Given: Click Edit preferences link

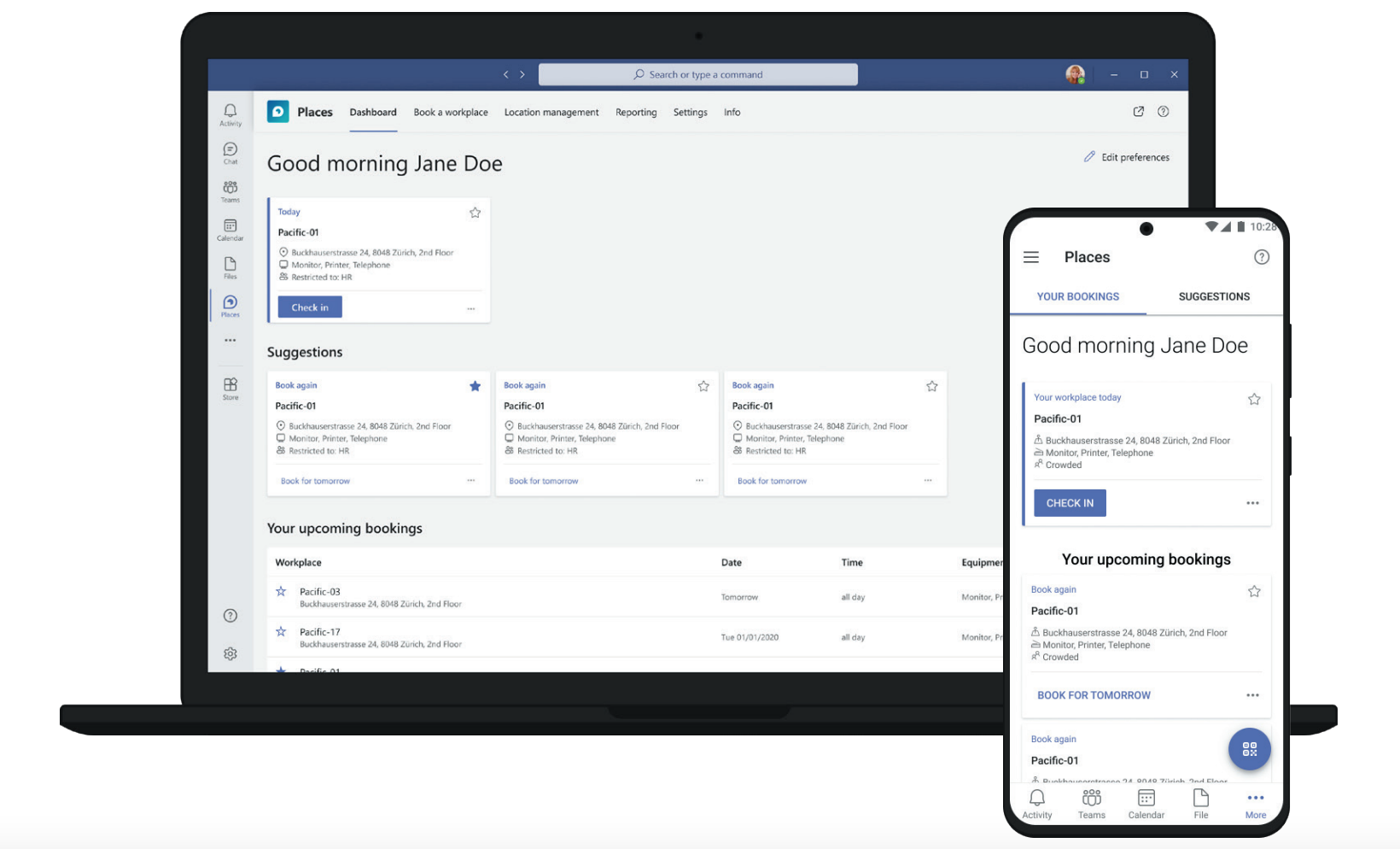Looking at the screenshot, I should tap(1127, 157).
